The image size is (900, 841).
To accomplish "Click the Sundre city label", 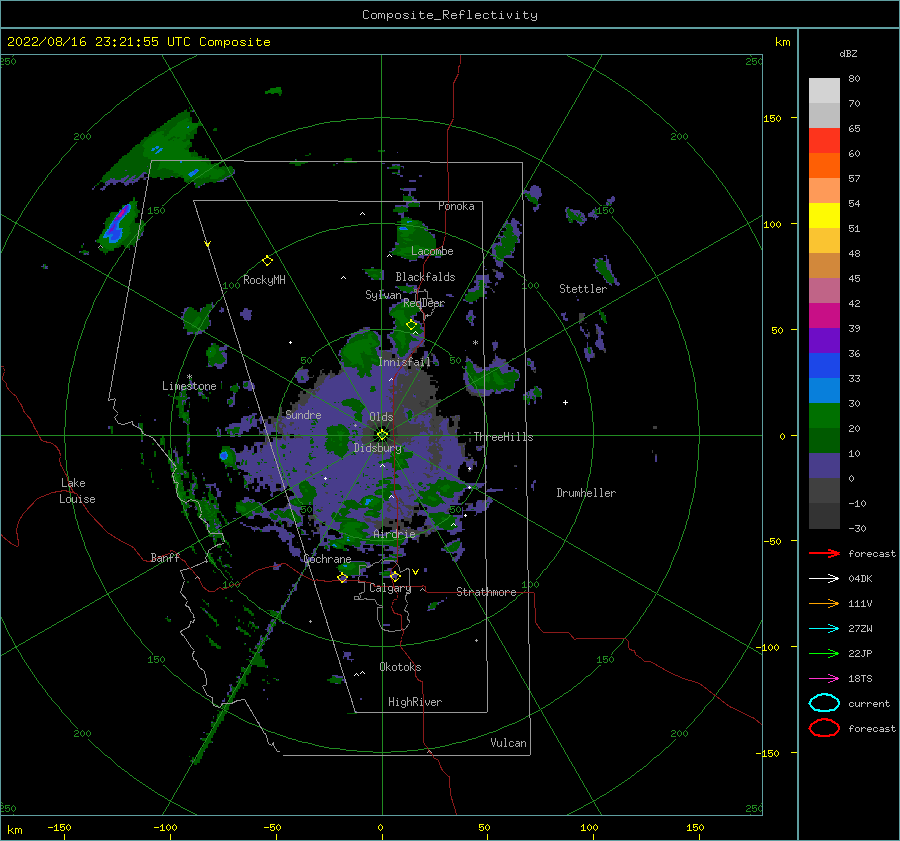I will (303, 414).
